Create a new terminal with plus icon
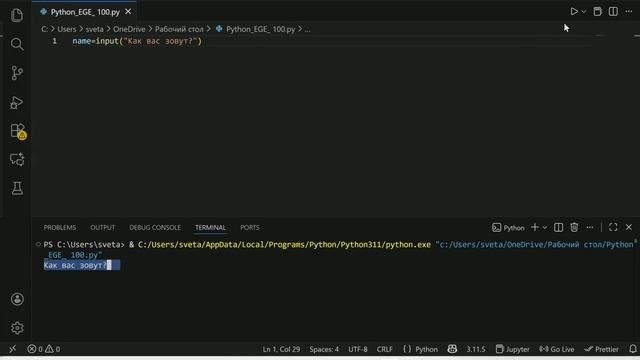 pos(535,227)
